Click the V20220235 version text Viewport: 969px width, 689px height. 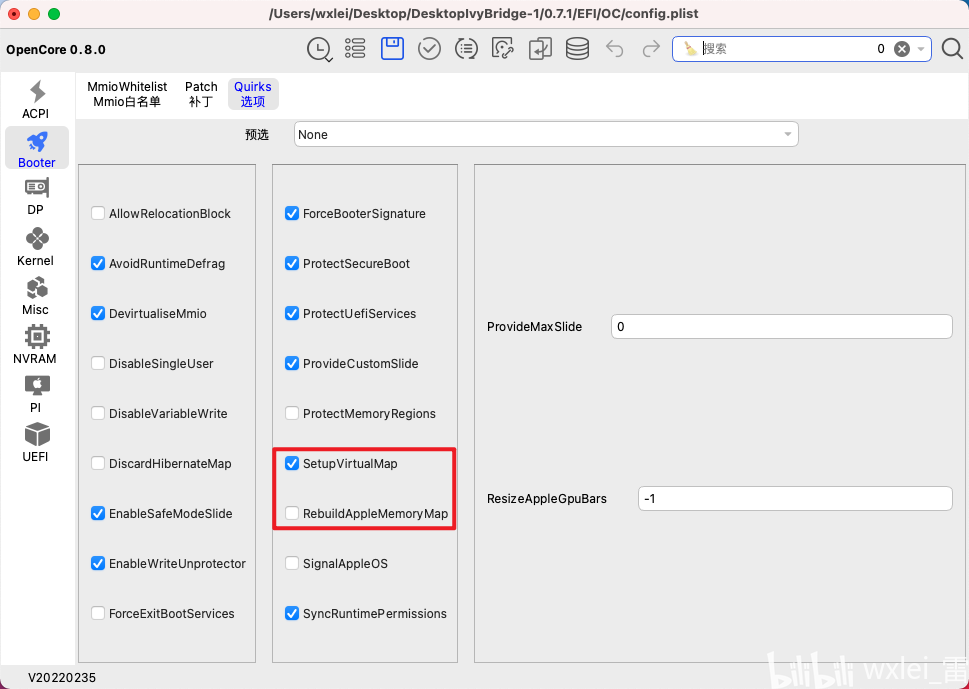click(x=62, y=678)
